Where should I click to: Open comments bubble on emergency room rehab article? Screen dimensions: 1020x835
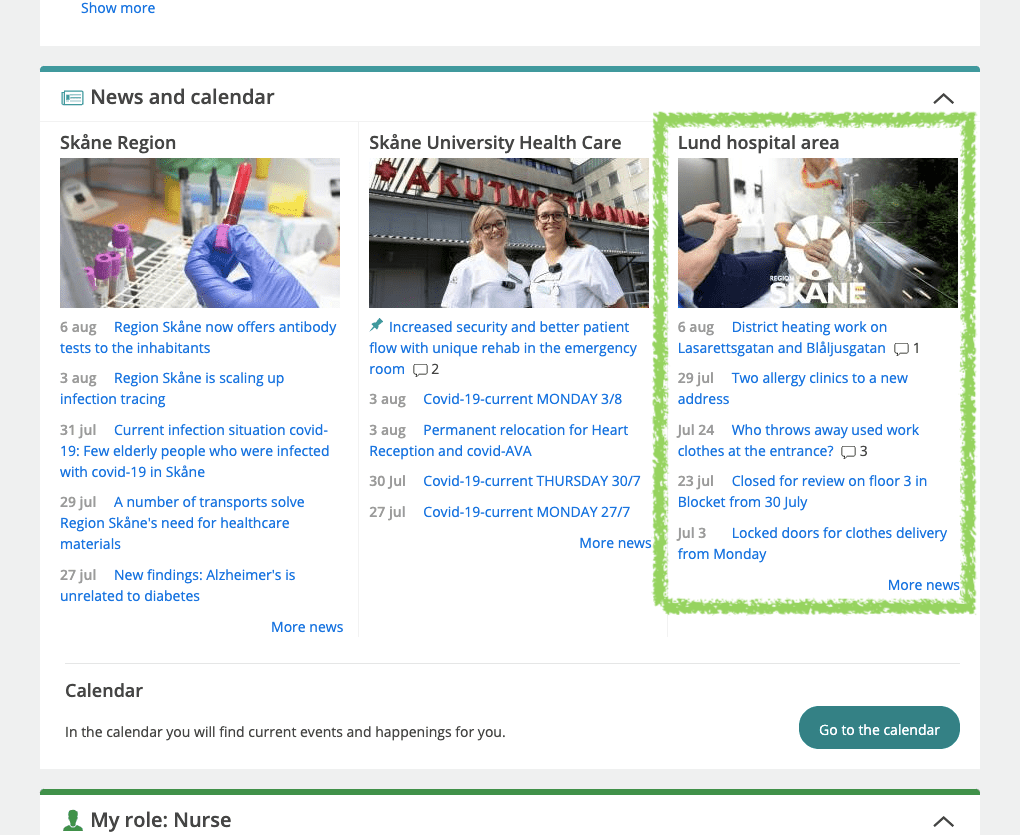(421, 370)
